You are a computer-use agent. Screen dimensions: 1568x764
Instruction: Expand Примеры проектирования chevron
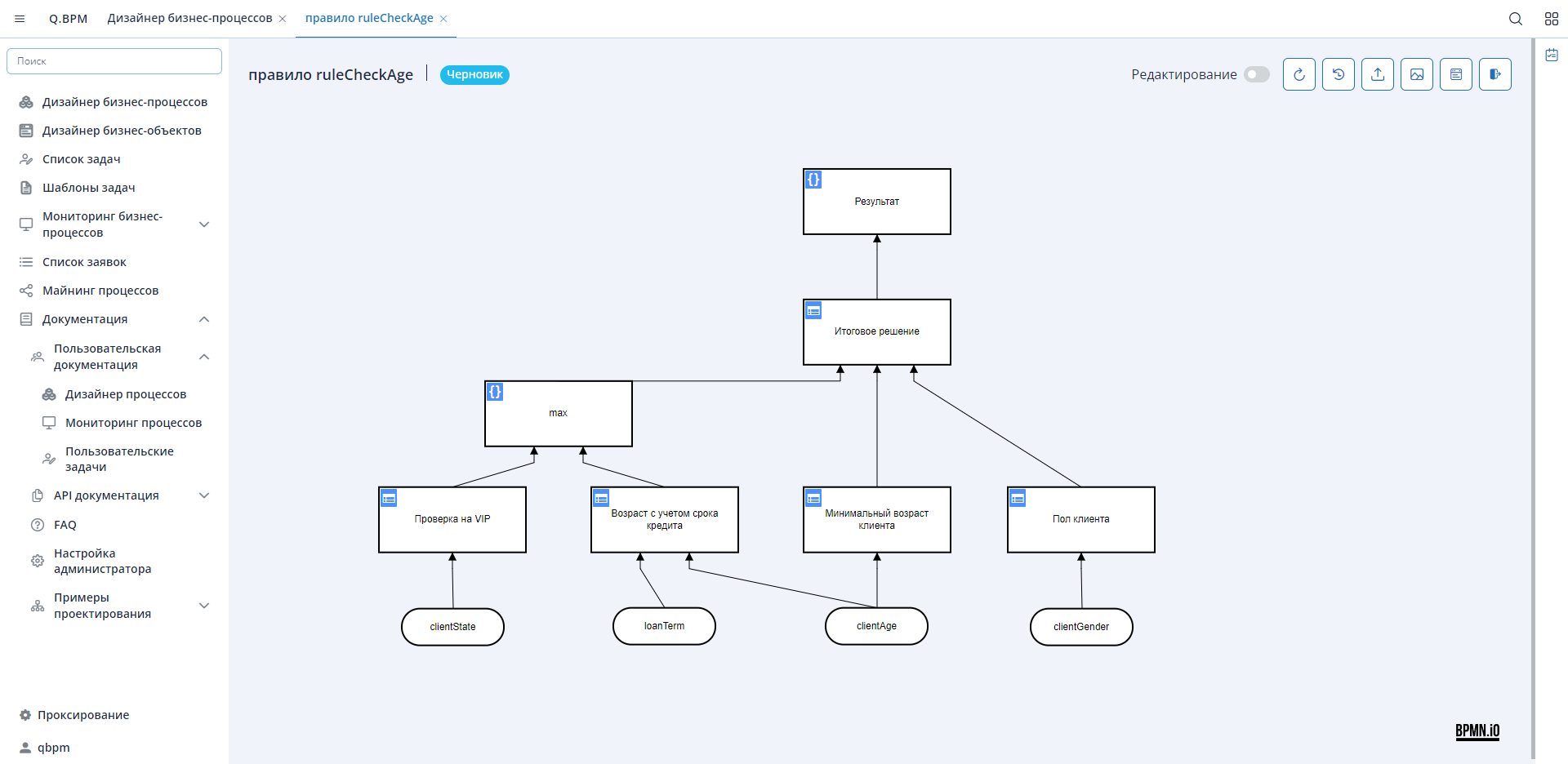pos(204,606)
